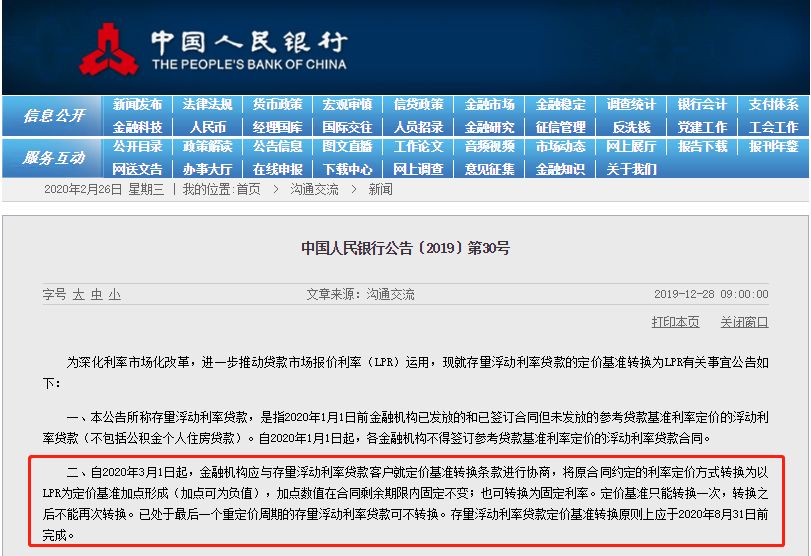The image size is (811, 556).
Task: Select the 信息公开 category tab
Action: 53,116
